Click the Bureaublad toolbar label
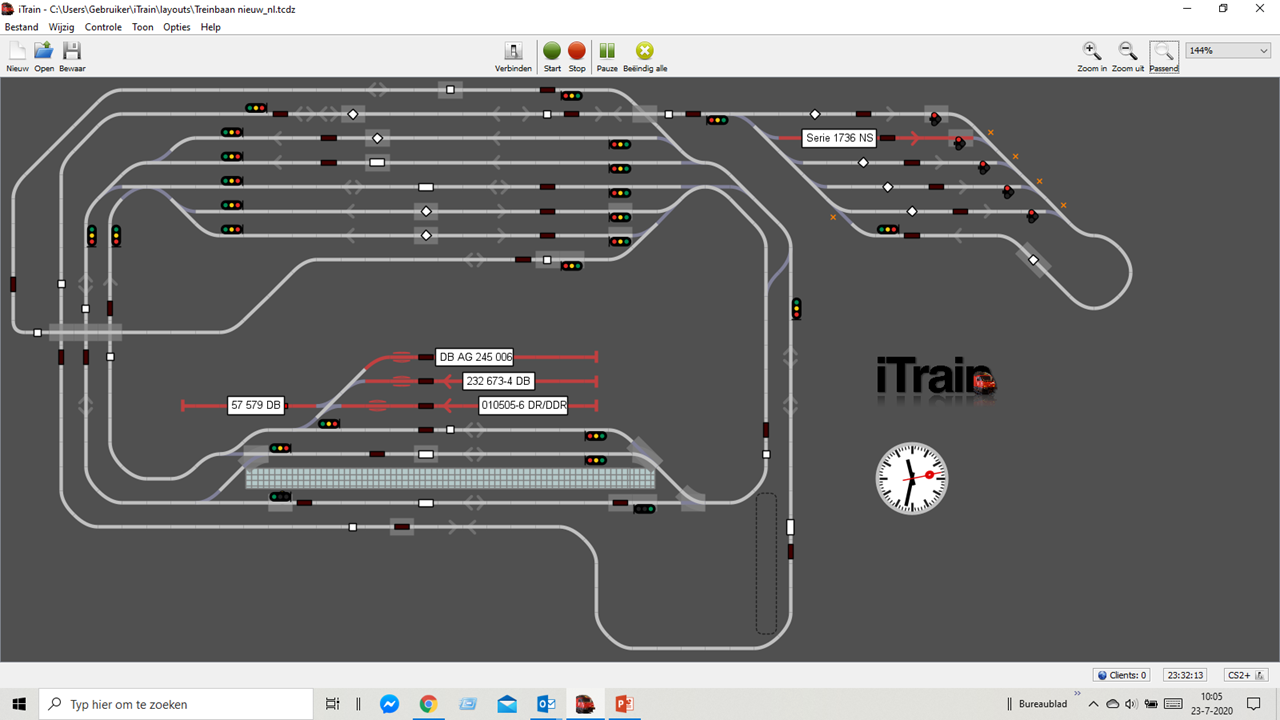Screen dimensions: 1280x720 point(1042,704)
